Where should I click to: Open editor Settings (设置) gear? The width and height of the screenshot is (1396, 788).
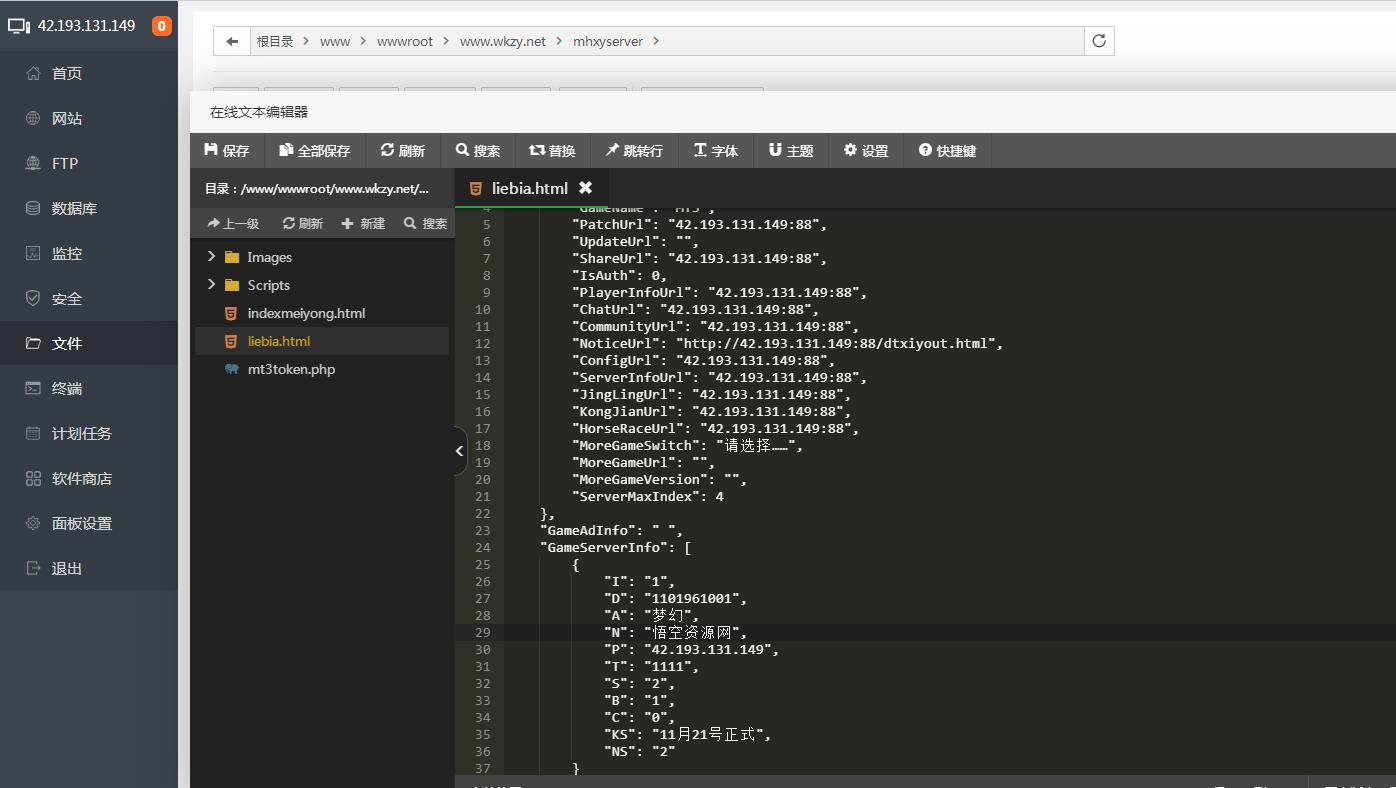pos(865,150)
